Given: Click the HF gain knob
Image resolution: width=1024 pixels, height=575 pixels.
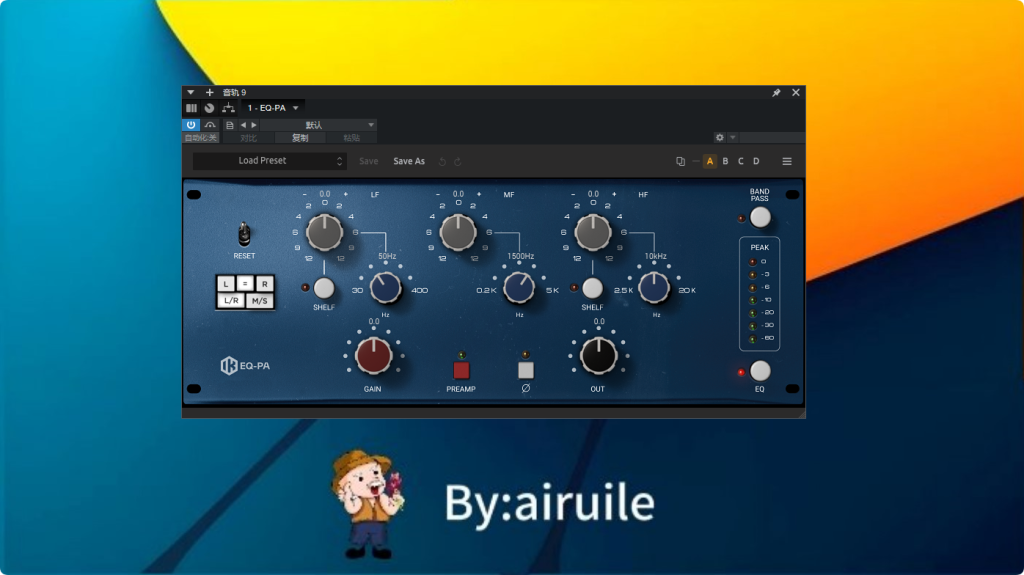Looking at the screenshot, I should tap(593, 232).
